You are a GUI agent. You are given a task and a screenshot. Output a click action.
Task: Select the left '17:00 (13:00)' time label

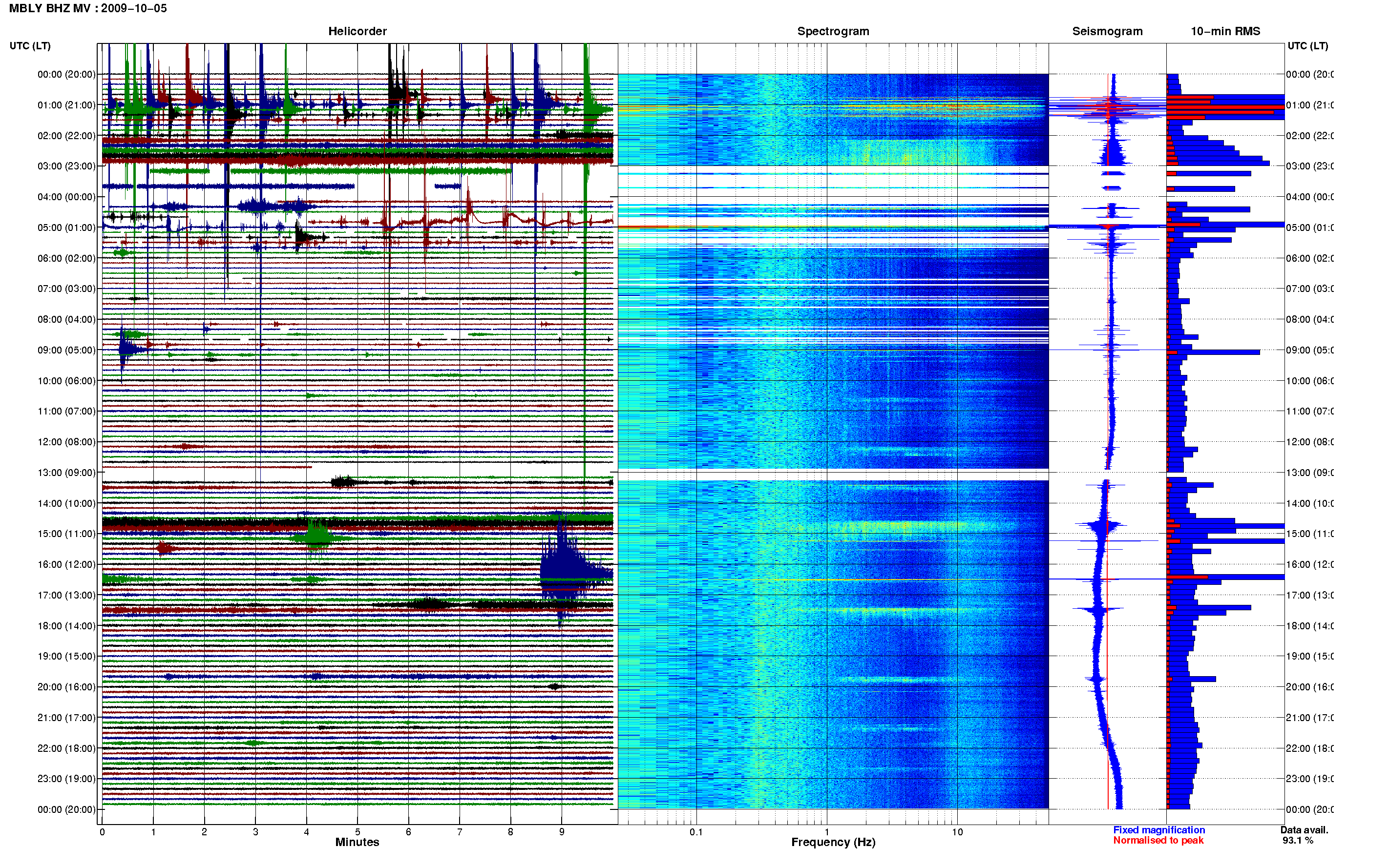(66, 595)
